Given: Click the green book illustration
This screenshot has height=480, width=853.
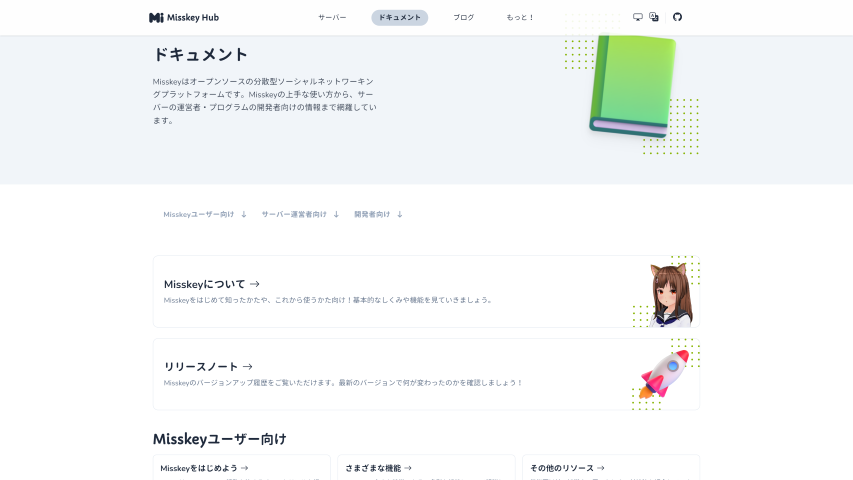Looking at the screenshot, I should [x=633, y=86].
